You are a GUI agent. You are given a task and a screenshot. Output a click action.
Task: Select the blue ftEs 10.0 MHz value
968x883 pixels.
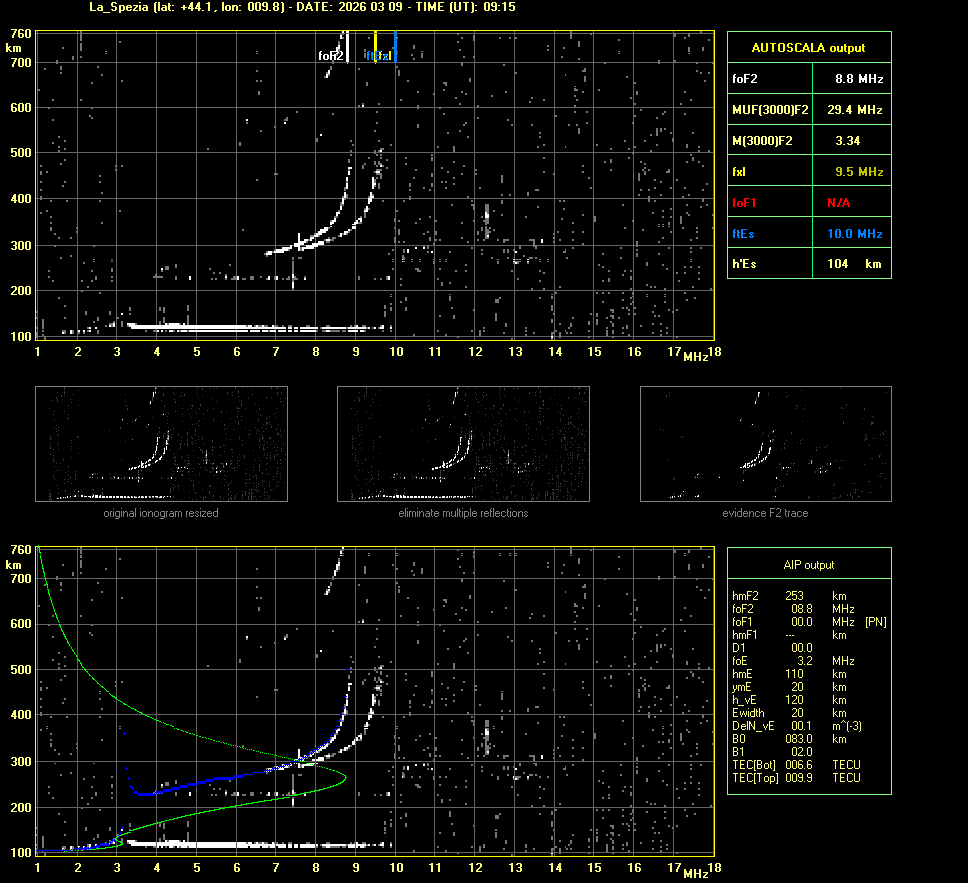(859, 233)
